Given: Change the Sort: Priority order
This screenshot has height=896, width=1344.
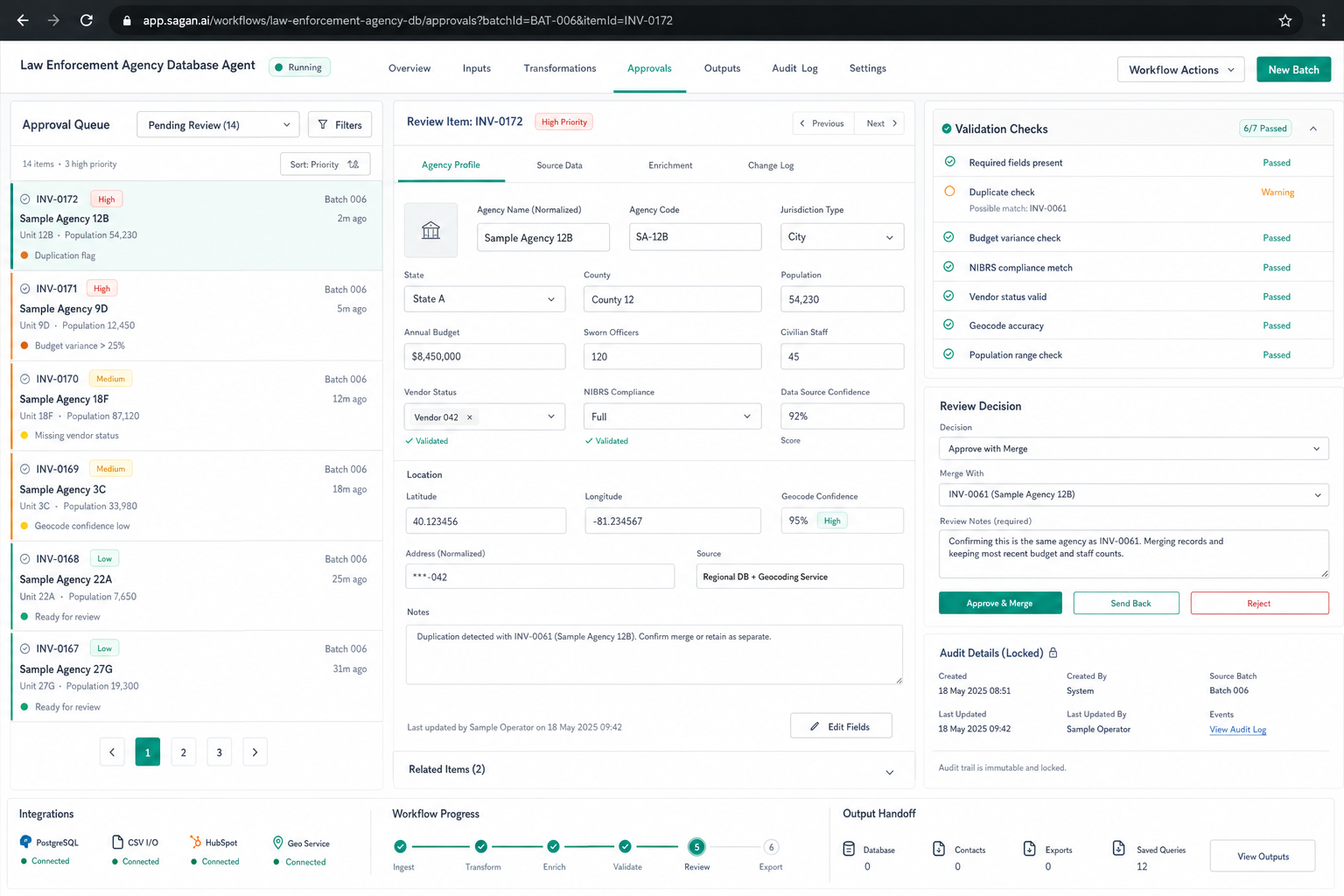Looking at the screenshot, I should 325,164.
